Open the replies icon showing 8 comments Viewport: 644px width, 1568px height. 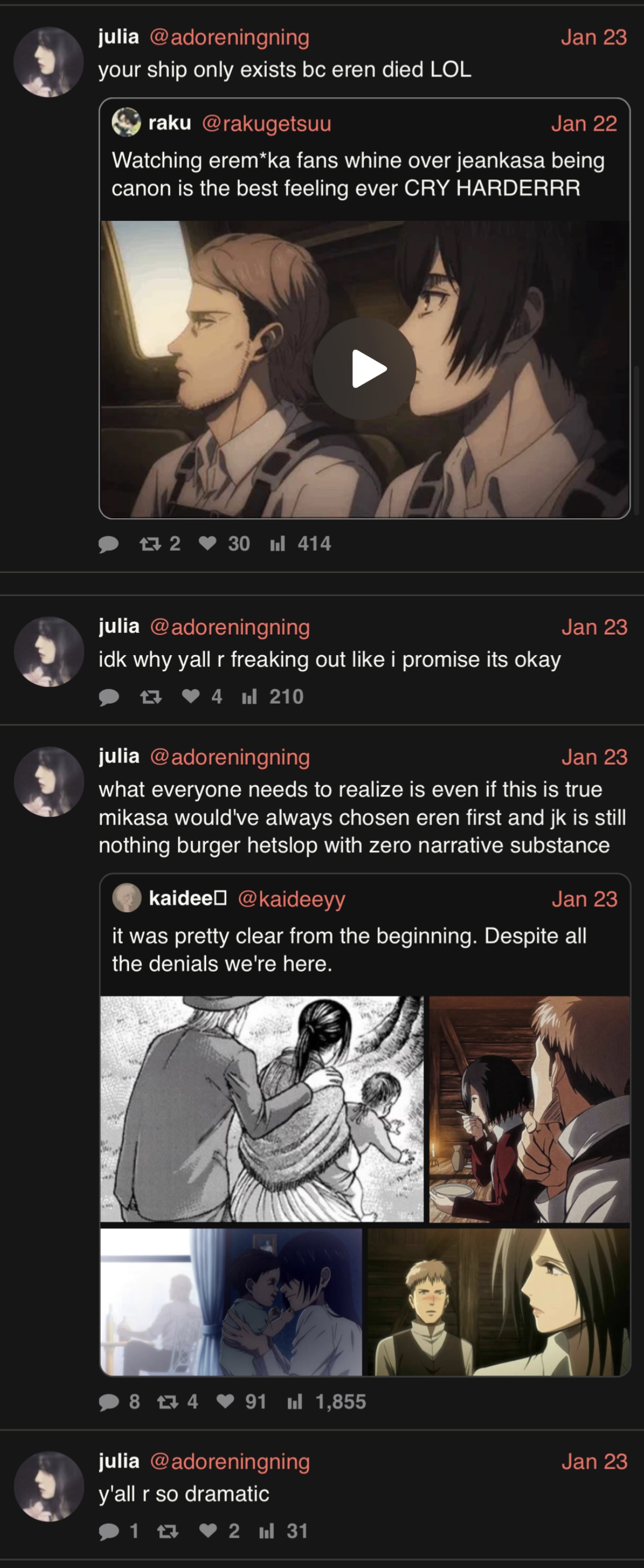[x=120, y=1402]
